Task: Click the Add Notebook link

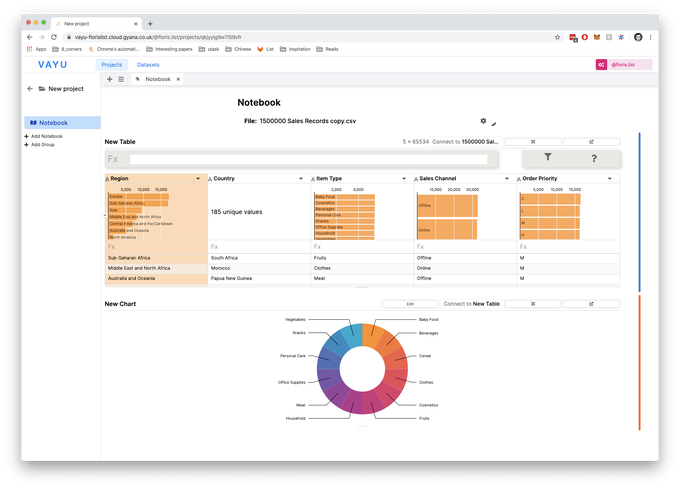Action: click(x=45, y=136)
